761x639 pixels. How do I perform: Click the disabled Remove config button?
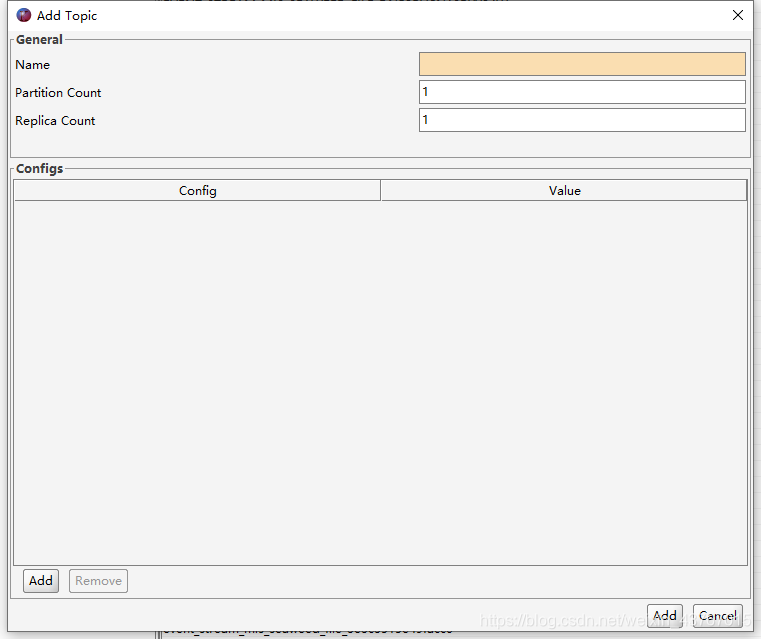[x=99, y=581]
